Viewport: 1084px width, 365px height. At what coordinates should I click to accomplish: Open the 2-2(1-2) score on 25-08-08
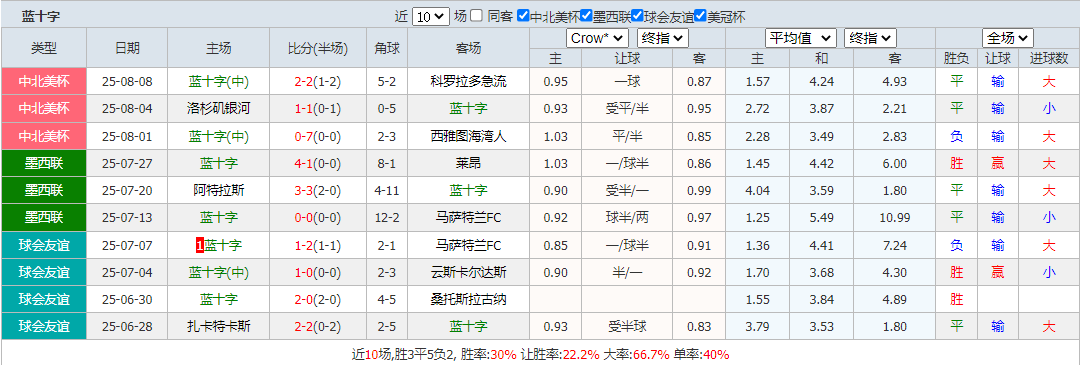[x=317, y=82]
